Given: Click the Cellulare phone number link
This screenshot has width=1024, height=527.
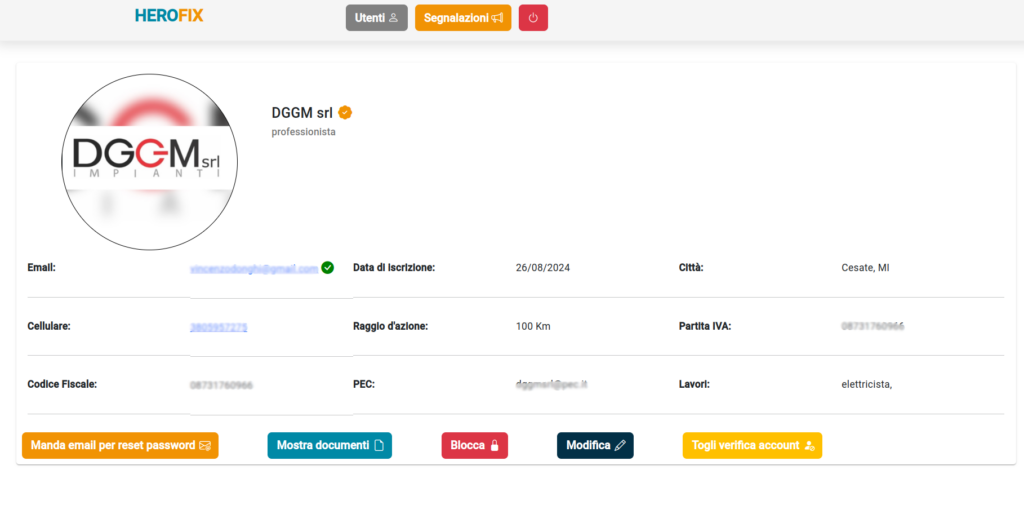Looking at the screenshot, I should (x=219, y=327).
